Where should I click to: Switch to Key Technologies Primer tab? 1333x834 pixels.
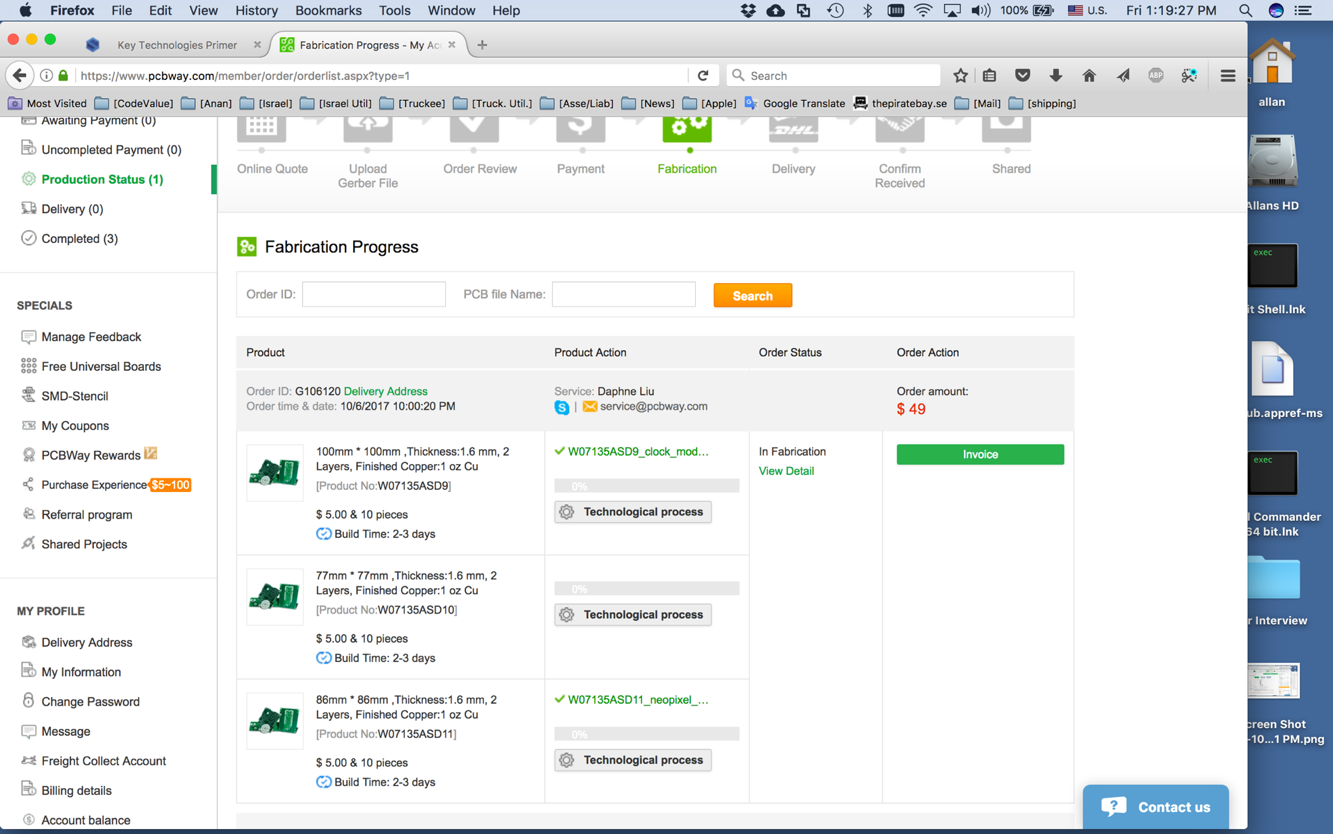(x=177, y=45)
